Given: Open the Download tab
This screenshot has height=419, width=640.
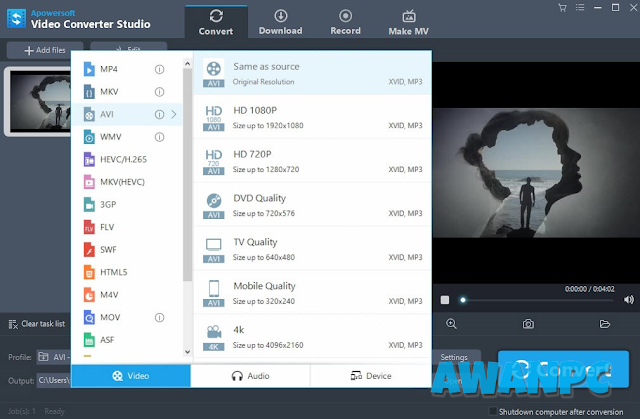Looking at the screenshot, I should pyautogui.click(x=280, y=22).
